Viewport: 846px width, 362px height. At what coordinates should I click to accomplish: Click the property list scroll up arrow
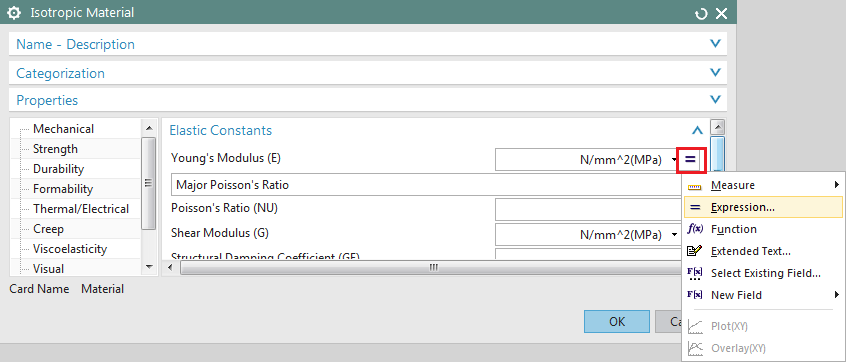[x=149, y=127]
